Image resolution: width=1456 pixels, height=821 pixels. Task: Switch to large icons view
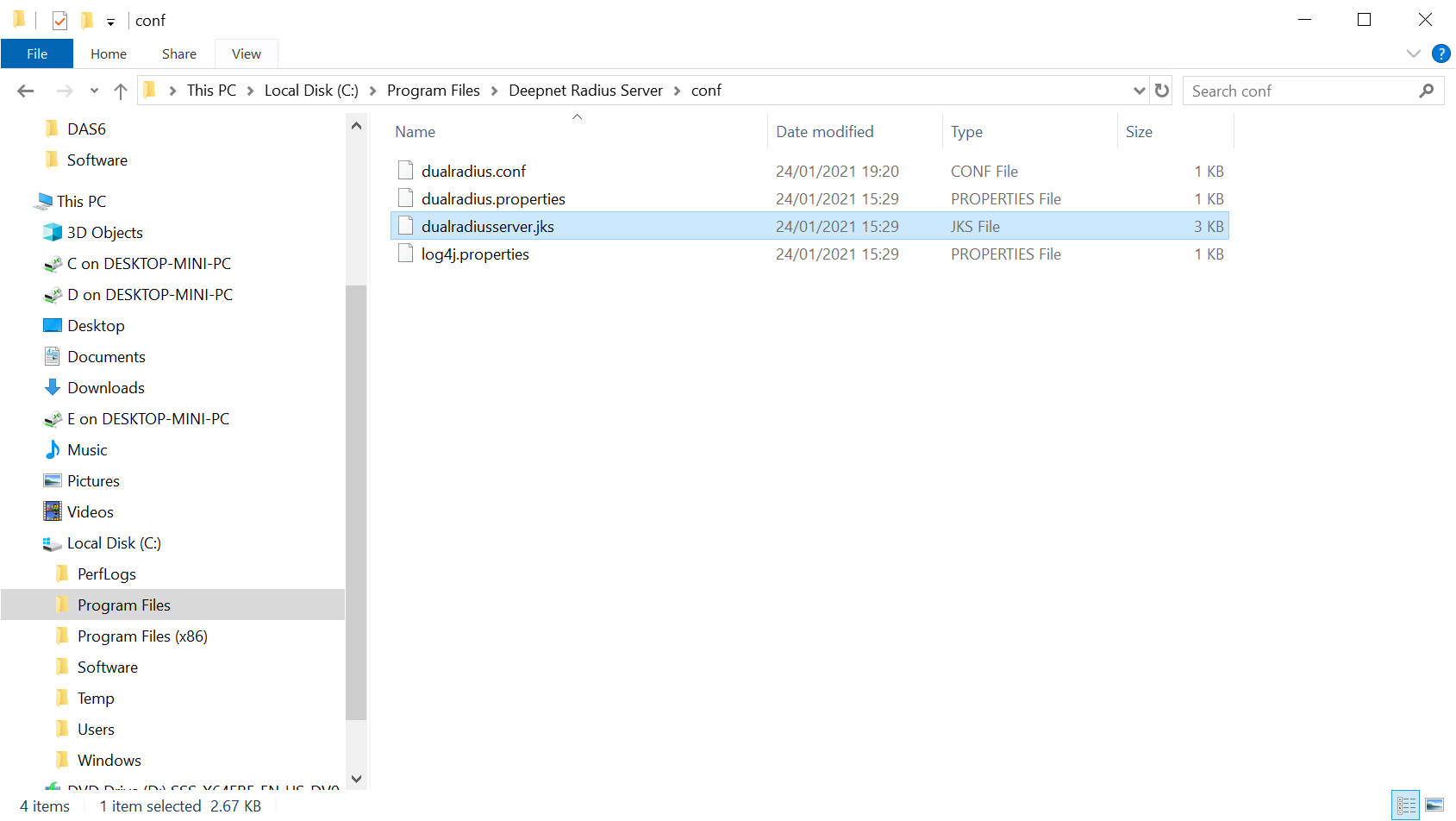[x=1434, y=805]
